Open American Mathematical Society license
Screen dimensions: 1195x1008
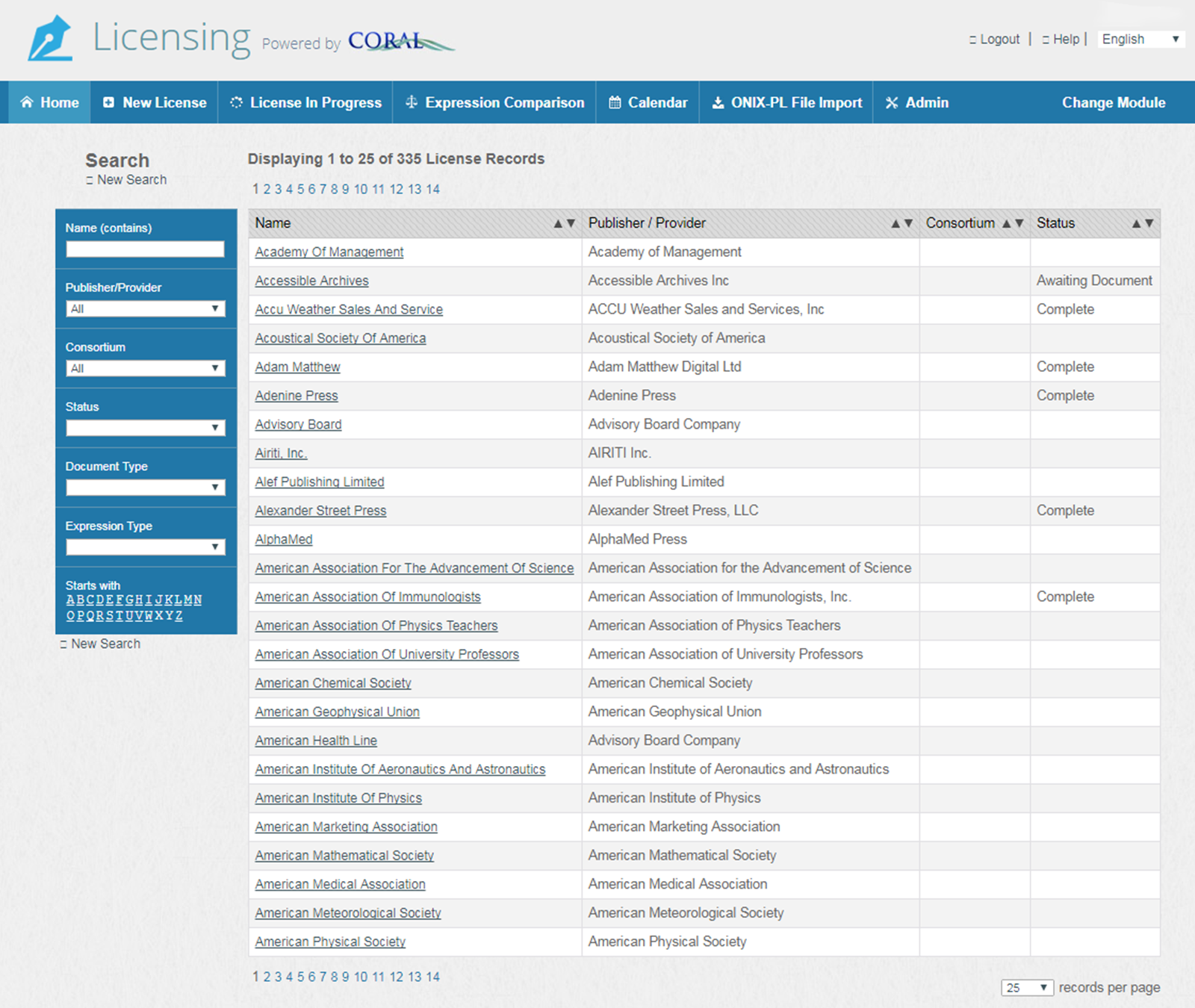[344, 856]
